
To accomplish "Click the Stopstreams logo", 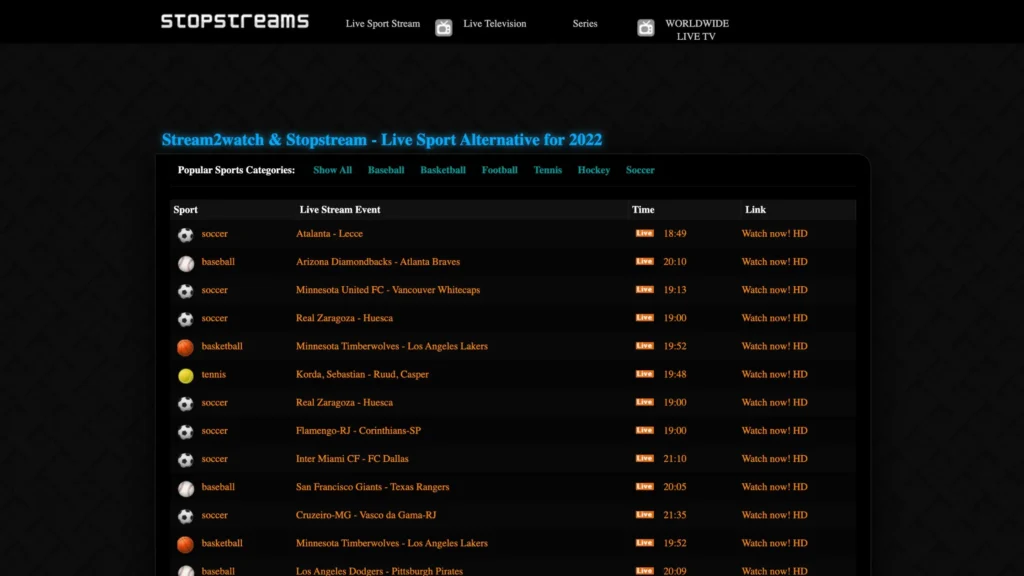I will pyautogui.click(x=233, y=20).
